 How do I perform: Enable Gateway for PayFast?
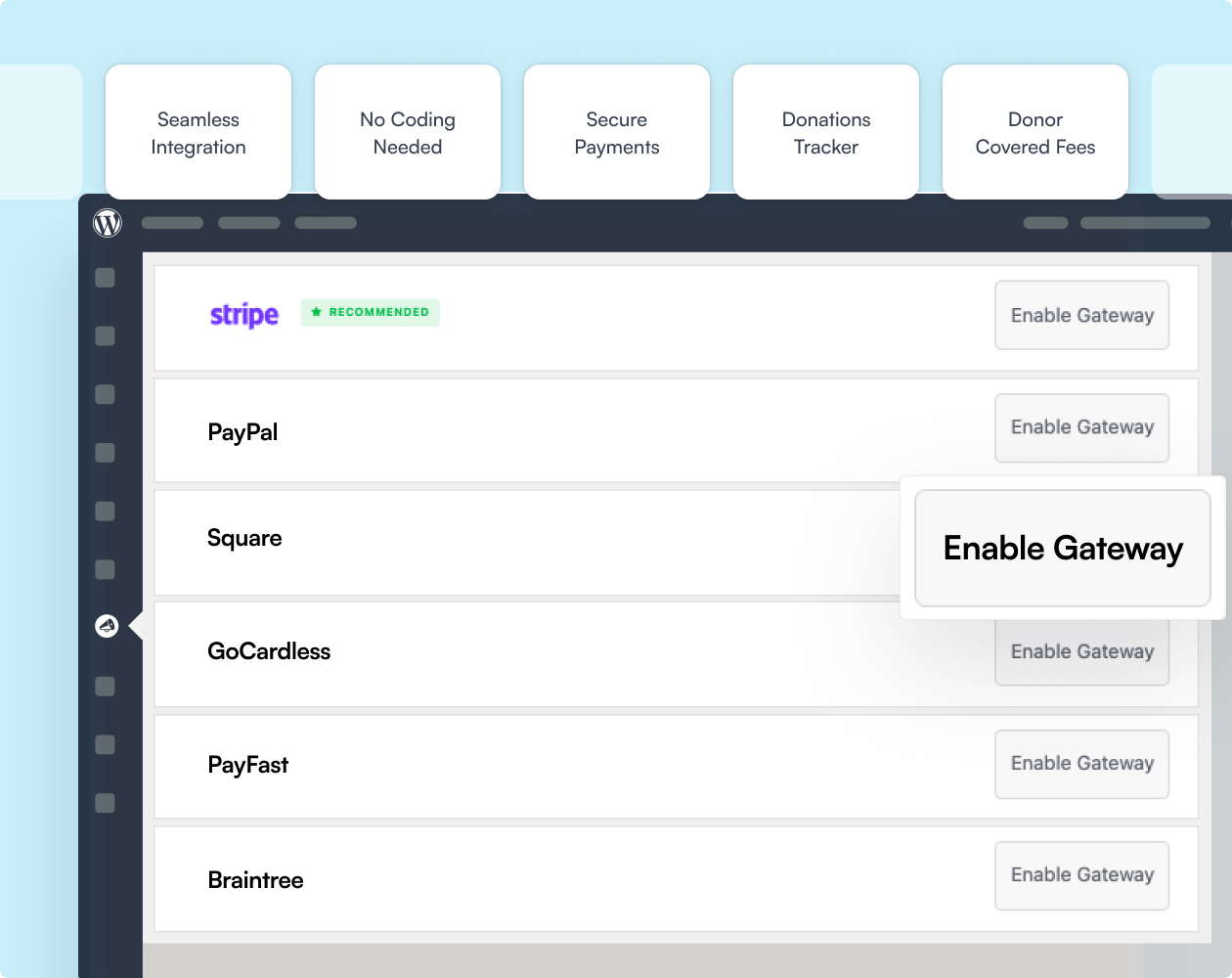coord(1082,764)
